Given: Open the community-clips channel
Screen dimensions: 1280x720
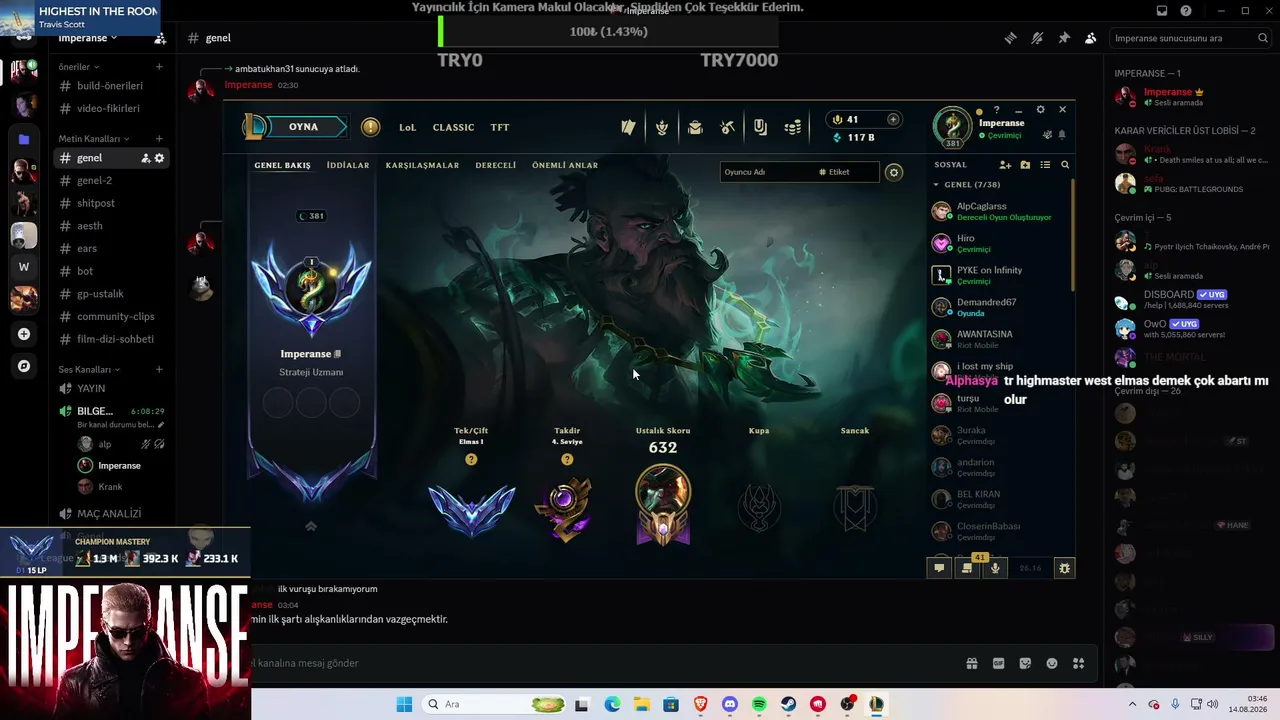Looking at the screenshot, I should coord(110,317).
